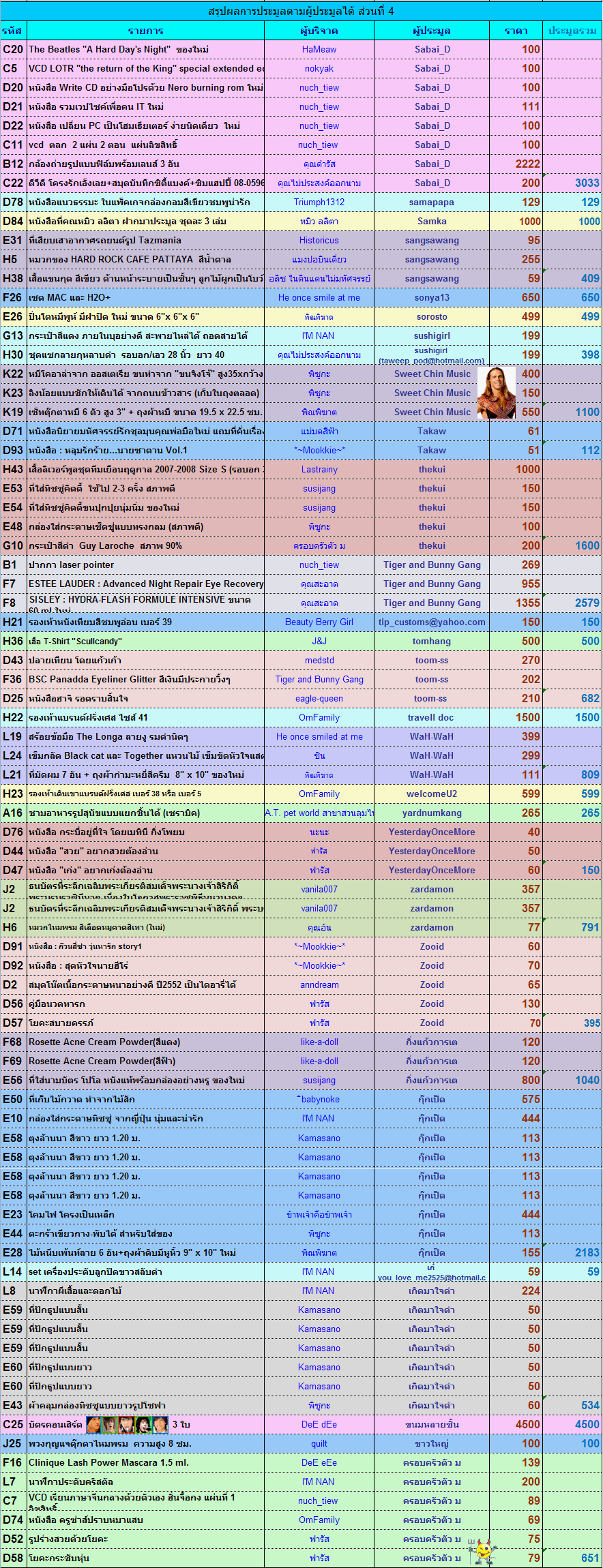Select the total cell '1040'
The width and height of the screenshot is (603, 1568).
(x=572, y=1080)
